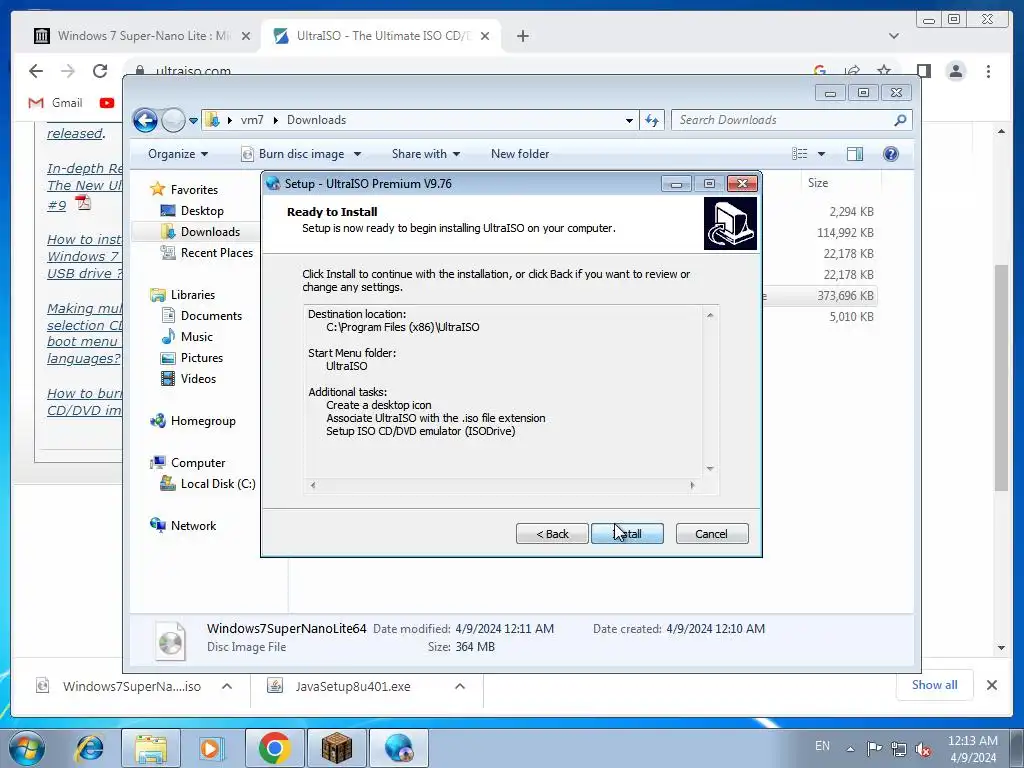Select Downloads in Favorites

coord(210,231)
